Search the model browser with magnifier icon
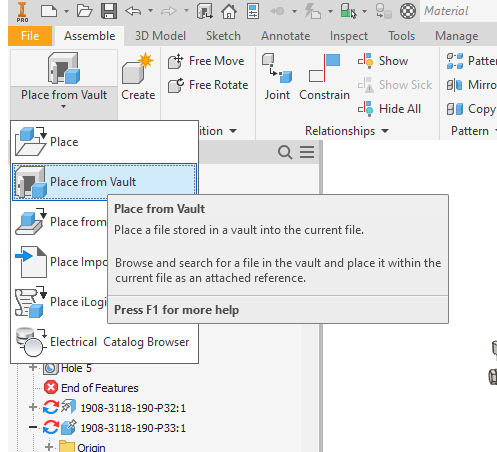 click(285, 152)
